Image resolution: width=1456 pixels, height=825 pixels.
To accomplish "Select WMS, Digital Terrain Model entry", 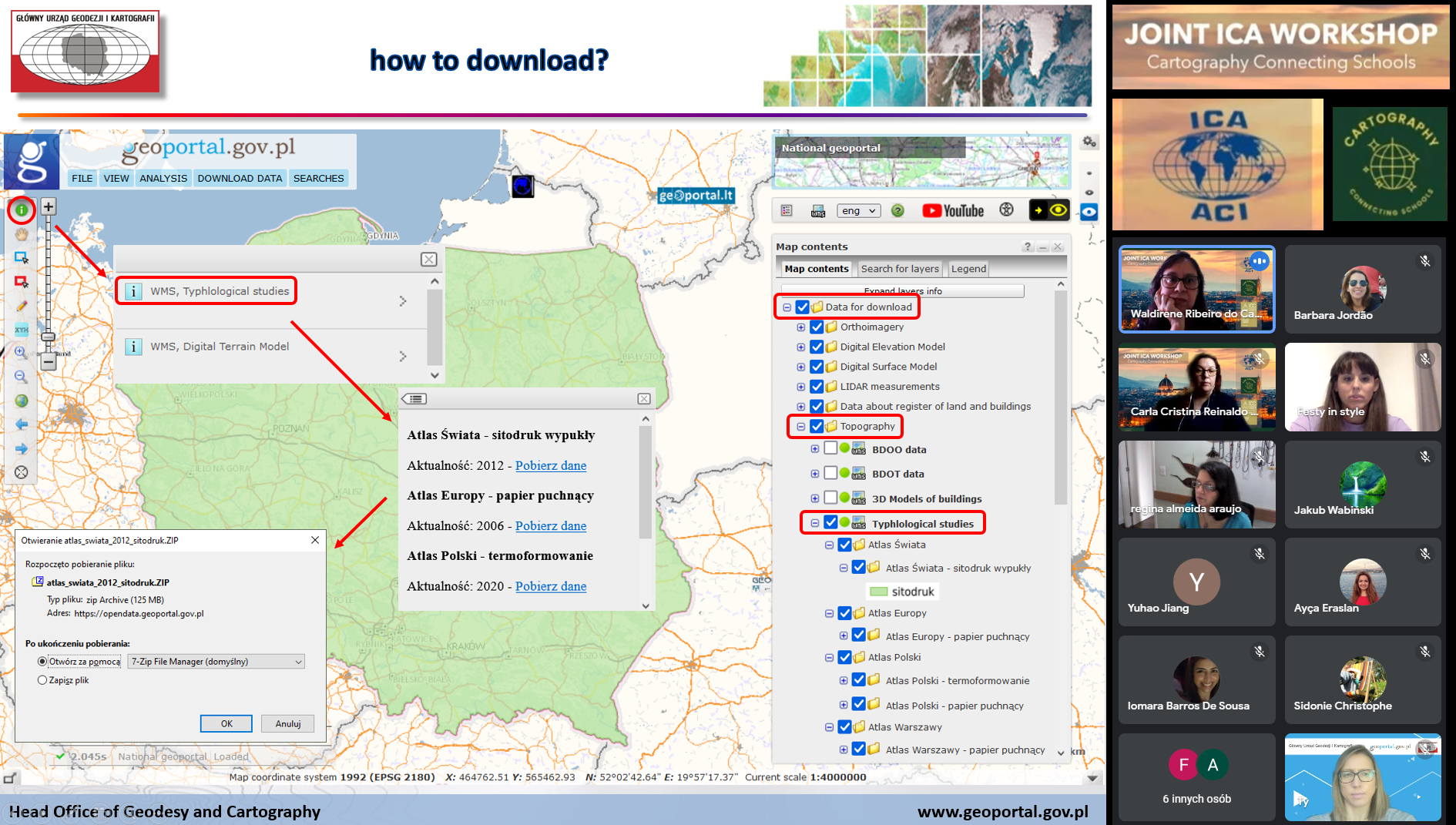I will [x=220, y=347].
